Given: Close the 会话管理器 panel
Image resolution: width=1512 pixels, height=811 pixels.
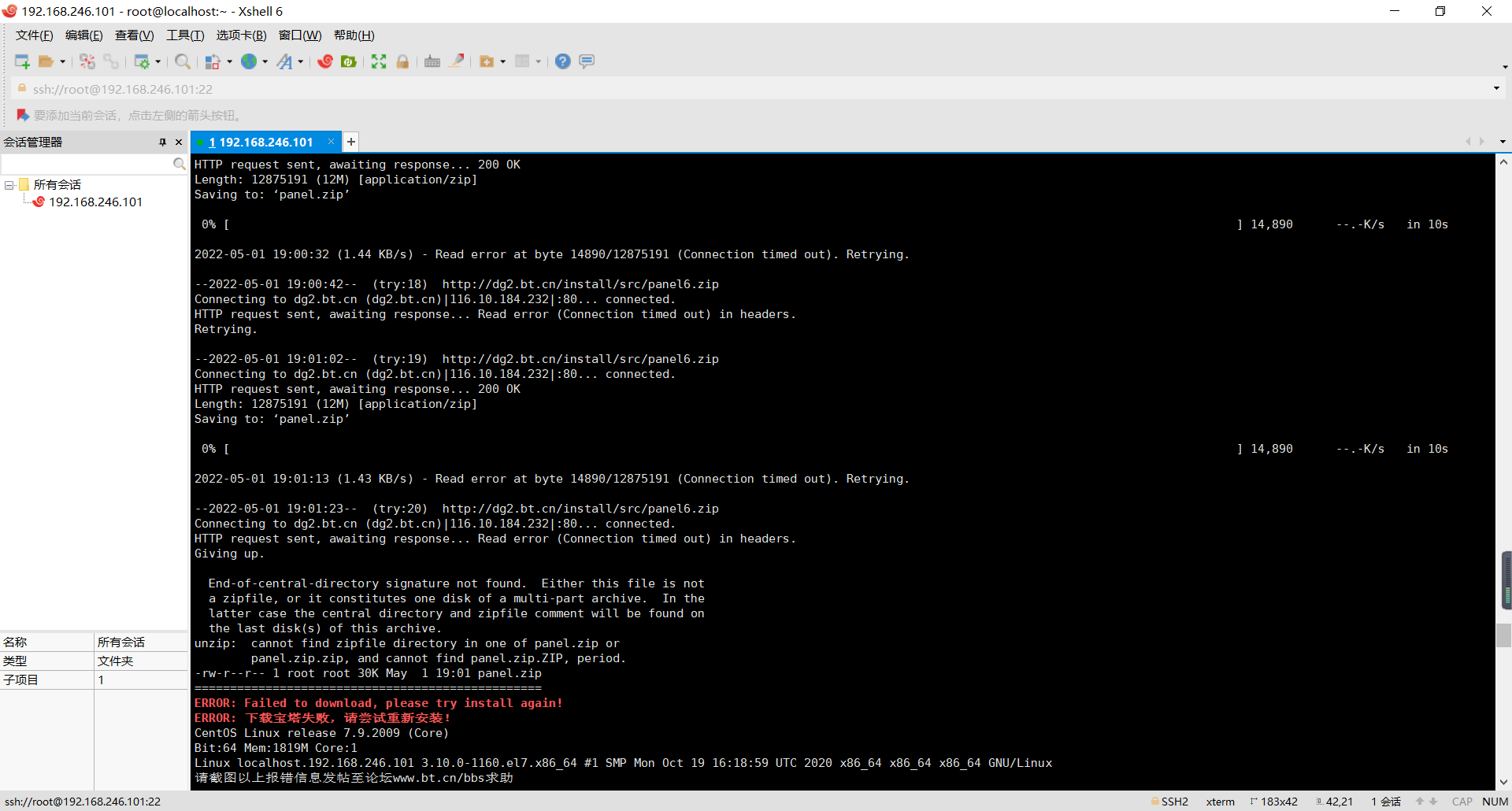Looking at the screenshot, I should coord(179,142).
